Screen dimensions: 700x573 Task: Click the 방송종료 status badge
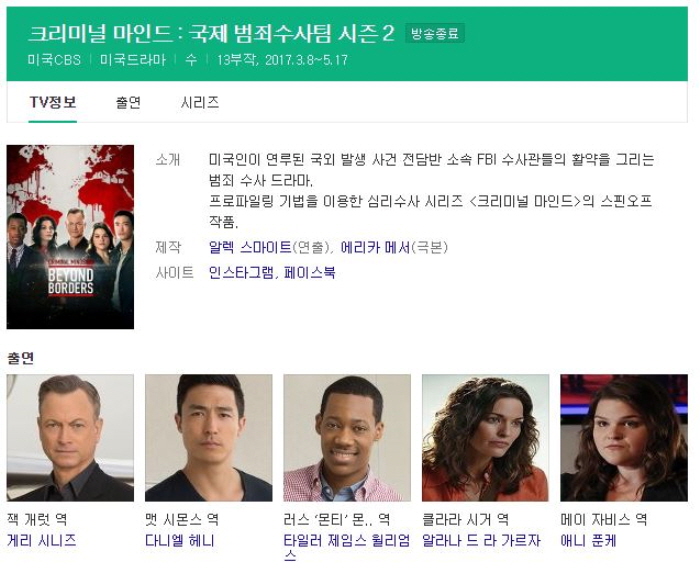coord(435,33)
